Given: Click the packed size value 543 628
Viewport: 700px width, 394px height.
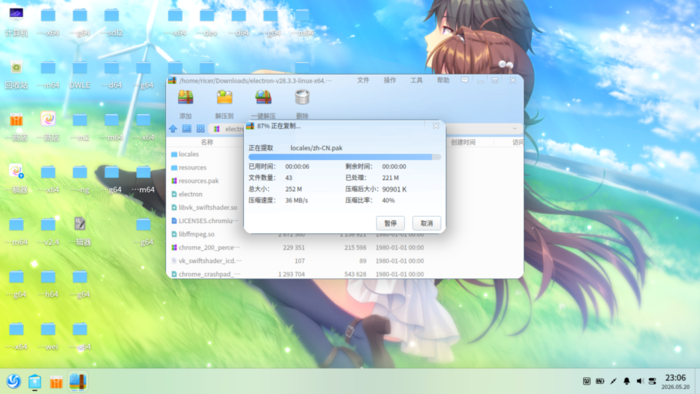Looking at the screenshot, I should click(355, 274).
